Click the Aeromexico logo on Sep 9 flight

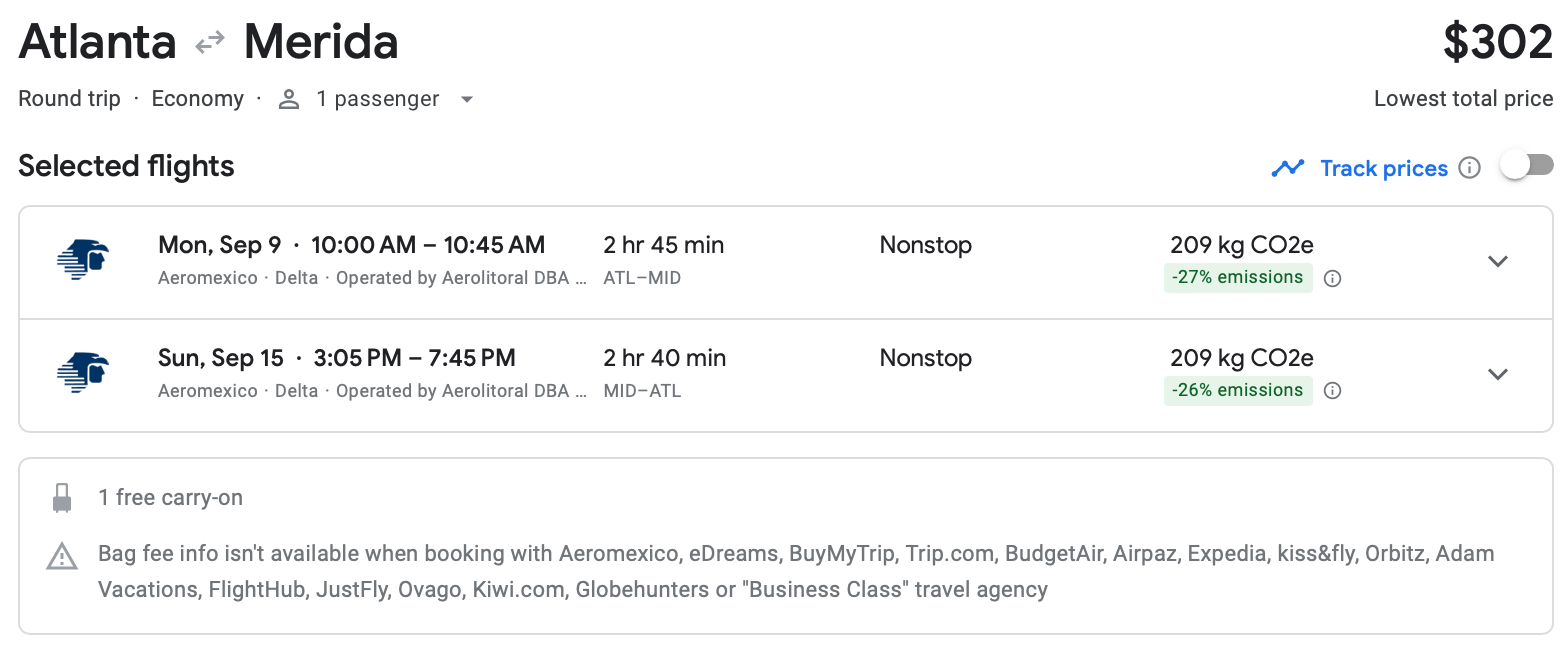point(83,261)
